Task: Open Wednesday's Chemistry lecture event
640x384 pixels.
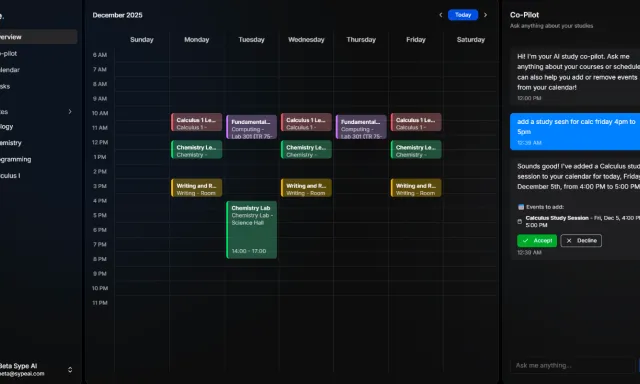Action: 306,150
